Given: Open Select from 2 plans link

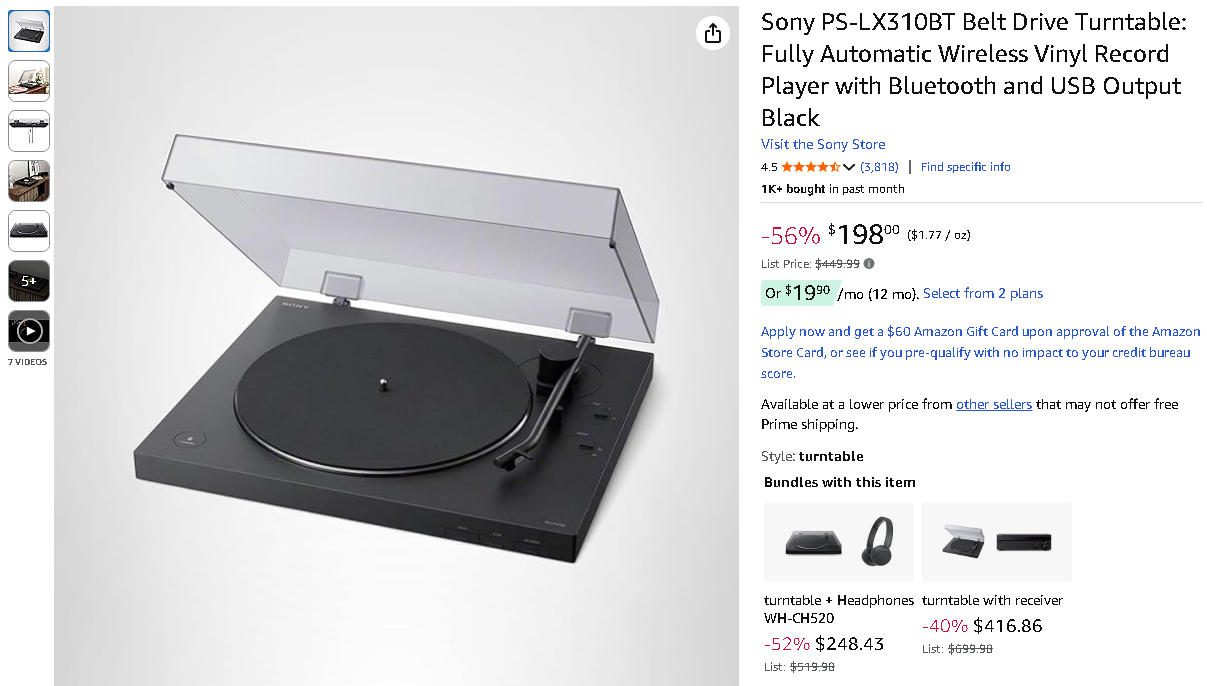Looking at the screenshot, I should click(x=982, y=293).
